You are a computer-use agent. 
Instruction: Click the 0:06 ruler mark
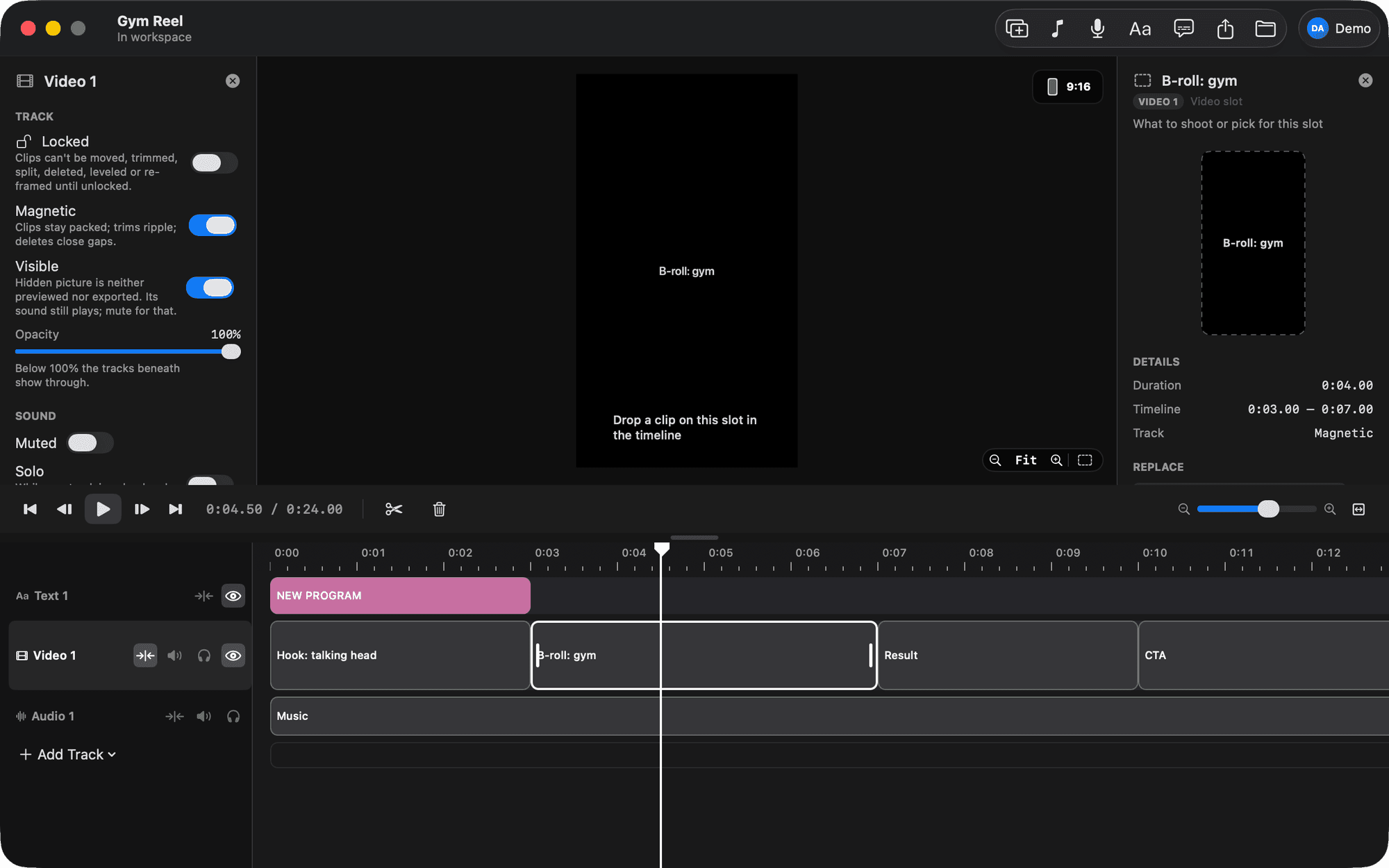807,553
